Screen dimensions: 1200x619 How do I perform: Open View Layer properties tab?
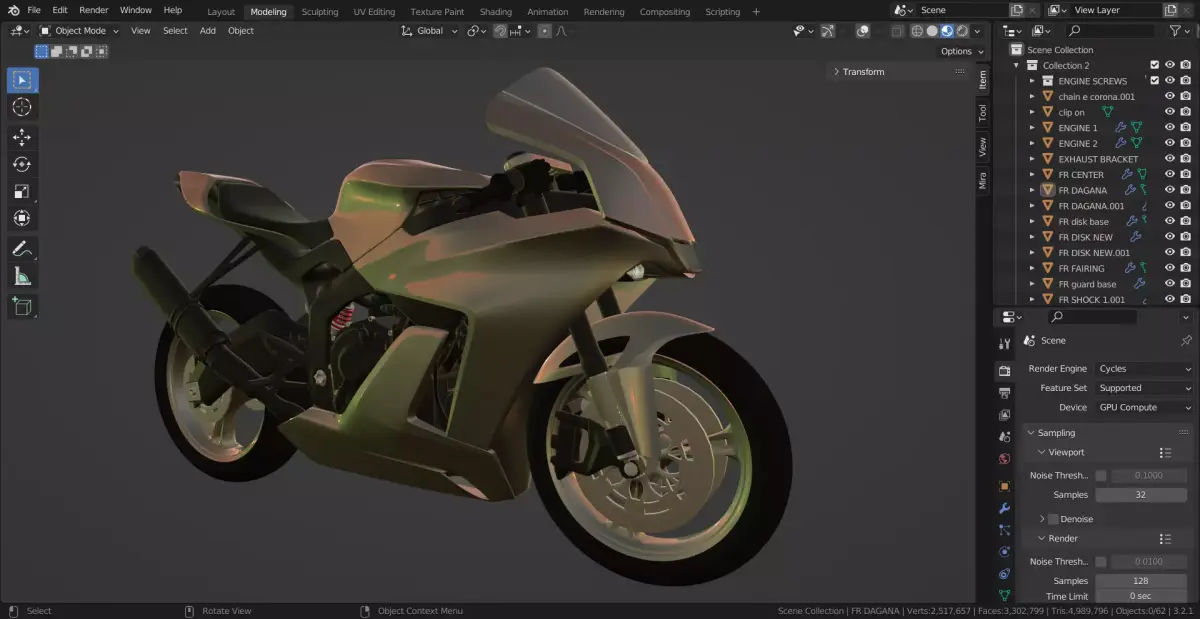click(1004, 415)
